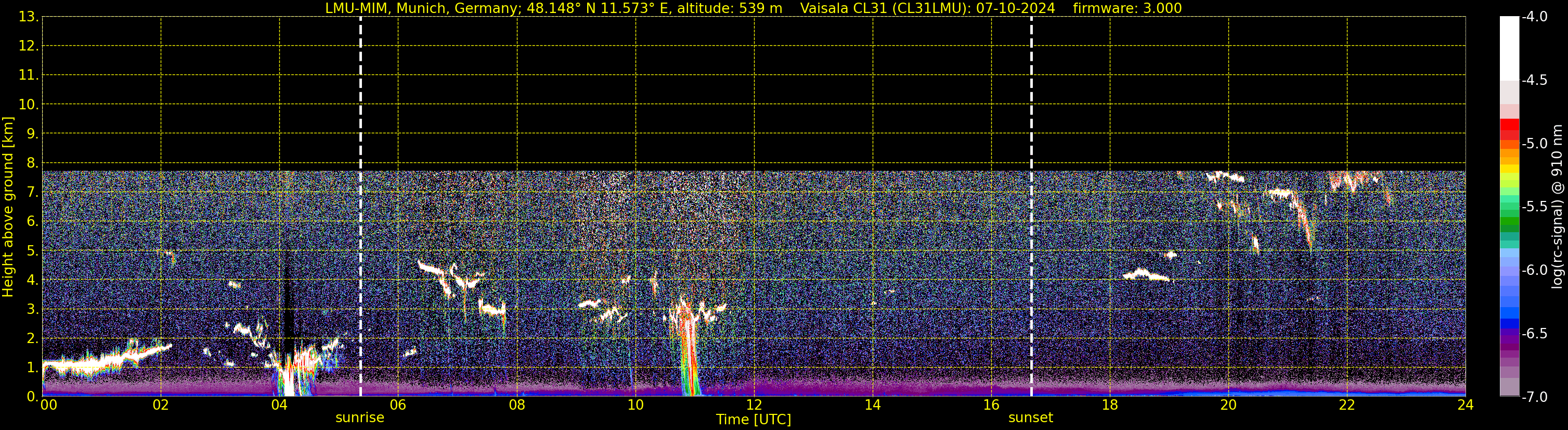The height and width of the screenshot is (430, 1568).
Task: Click the '-5.0' colorbar tick label
Action: coord(1534,144)
